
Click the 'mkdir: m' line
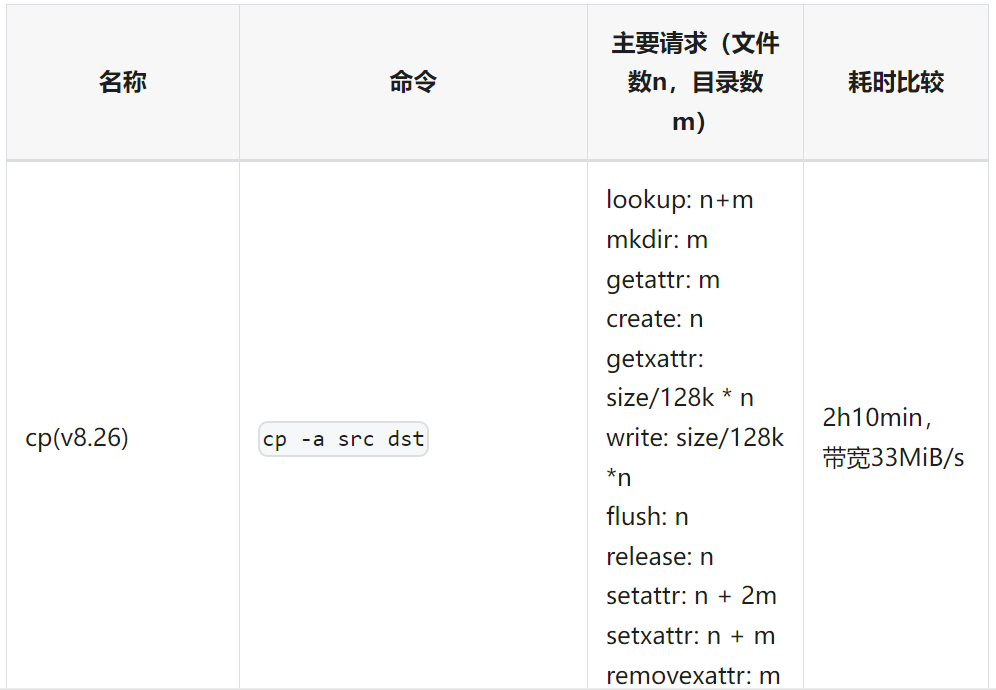pos(657,240)
